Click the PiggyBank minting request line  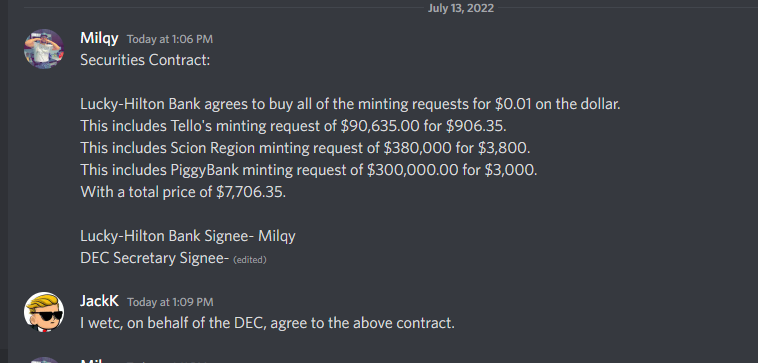308,170
